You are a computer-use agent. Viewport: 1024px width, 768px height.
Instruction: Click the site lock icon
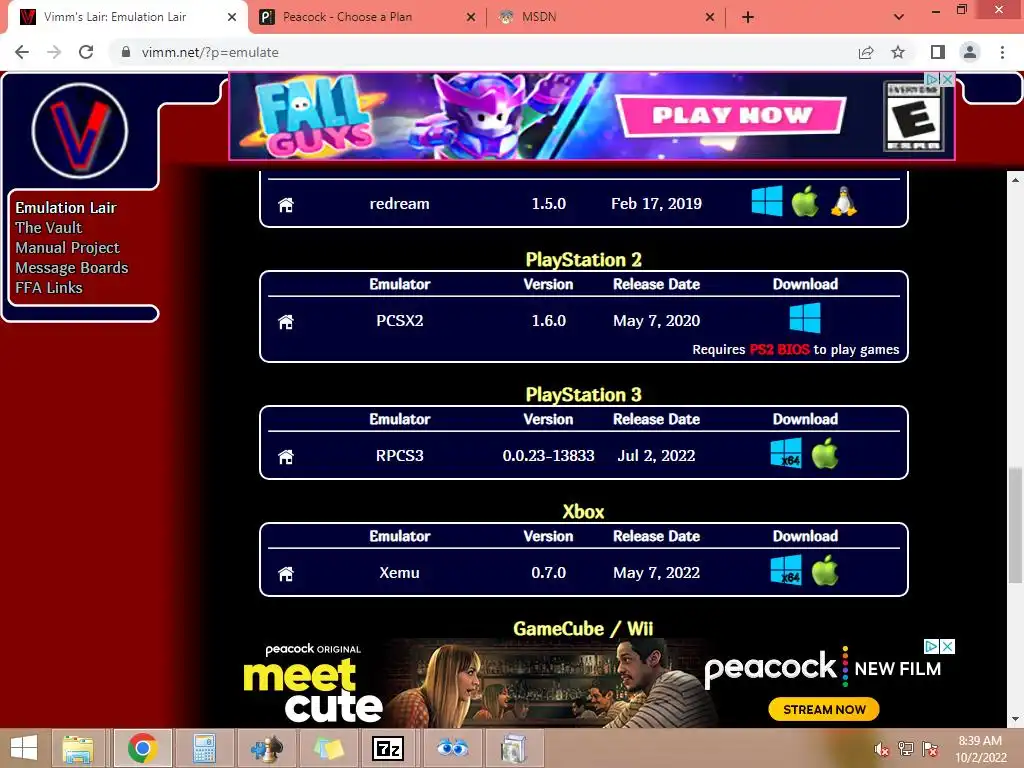coord(126,52)
